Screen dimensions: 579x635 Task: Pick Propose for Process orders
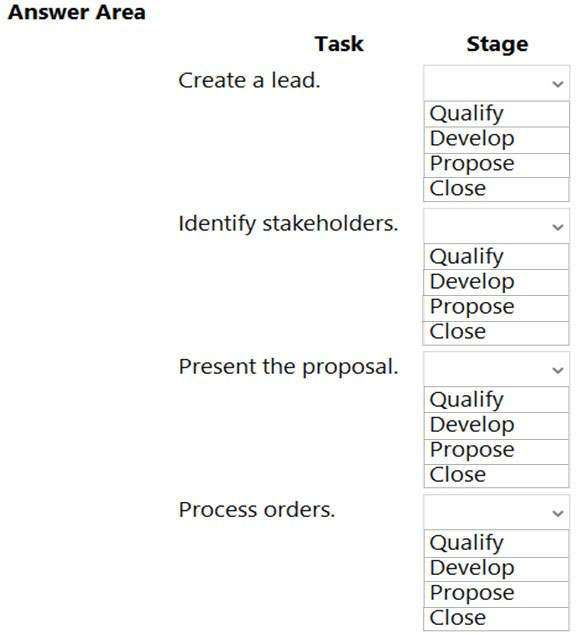[x=496, y=594]
